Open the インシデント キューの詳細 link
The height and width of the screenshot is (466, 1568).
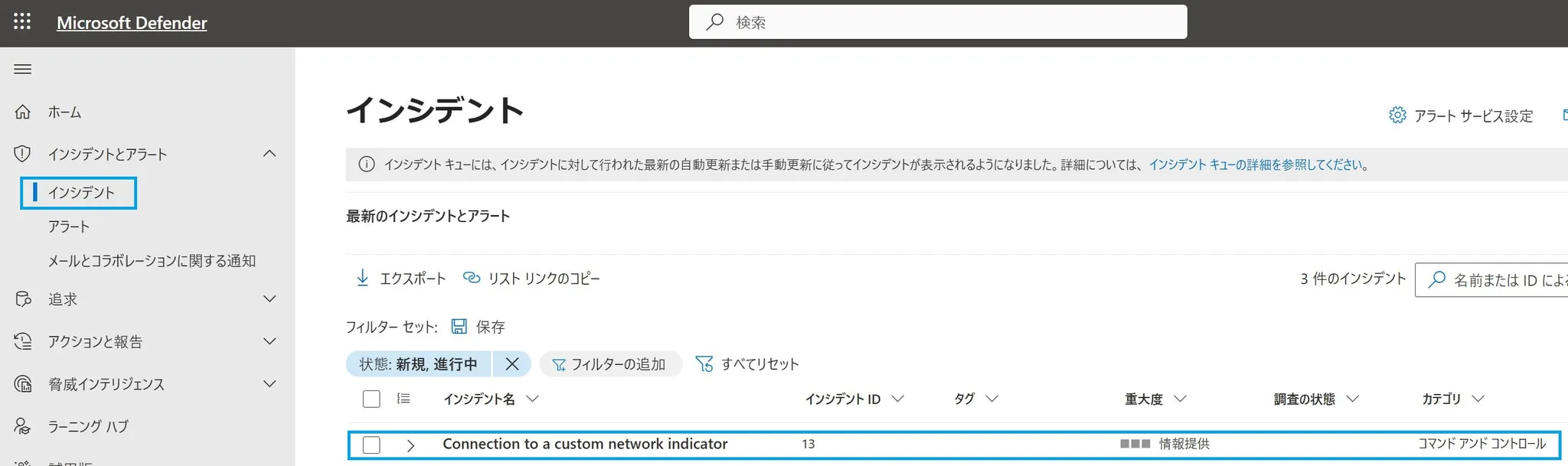[1256, 165]
